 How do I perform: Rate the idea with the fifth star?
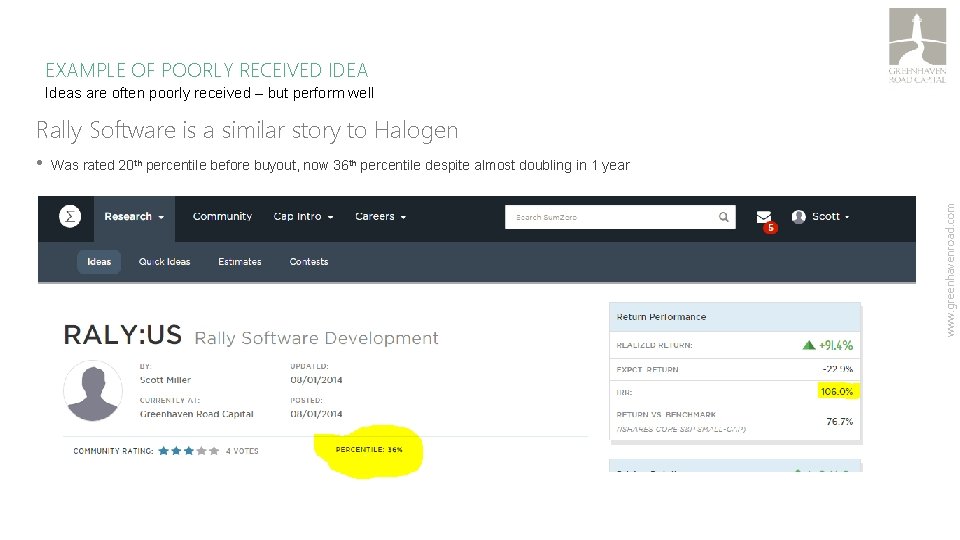[x=214, y=451]
